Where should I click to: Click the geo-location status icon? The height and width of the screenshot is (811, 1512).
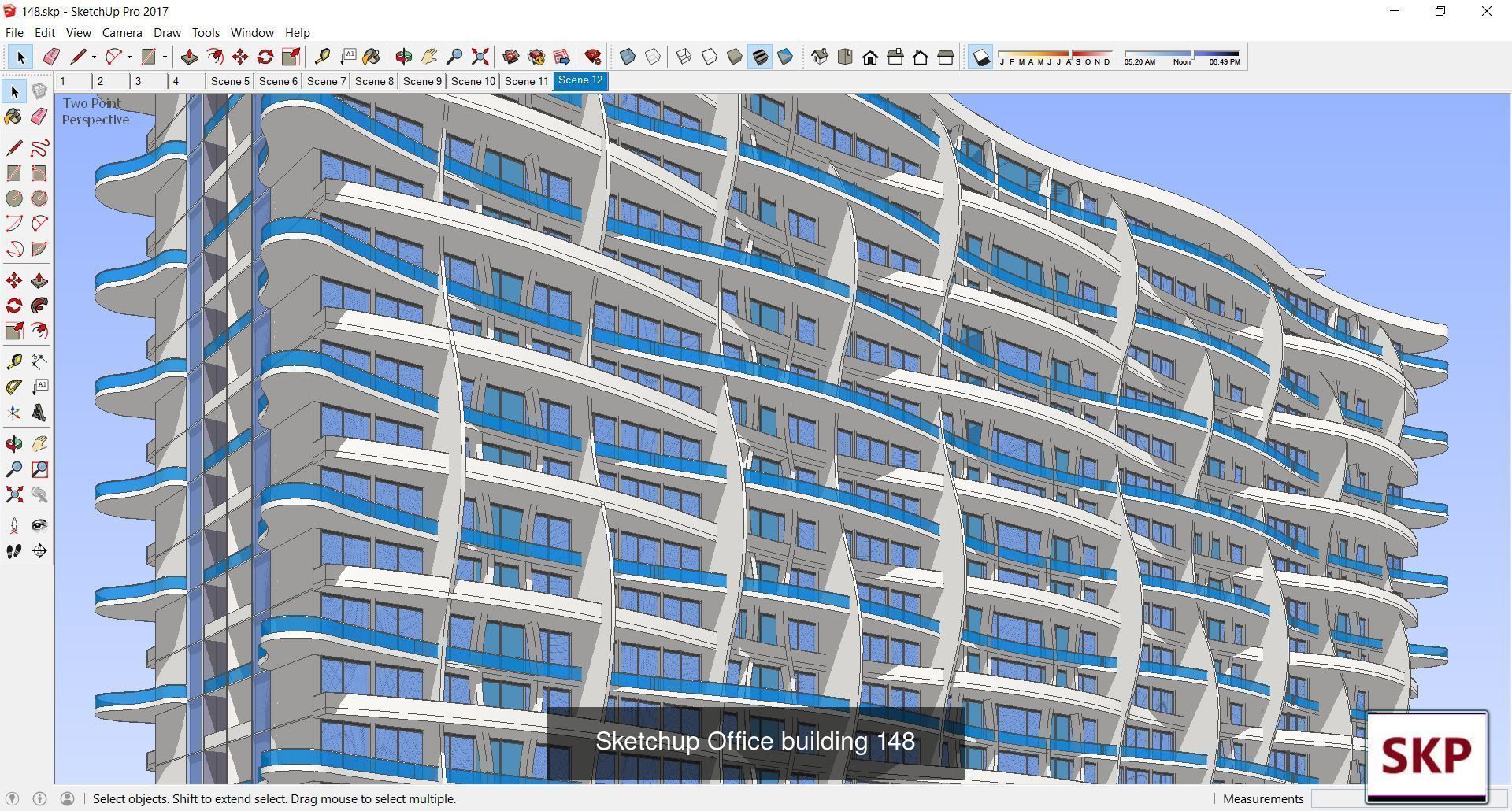tap(13, 798)
